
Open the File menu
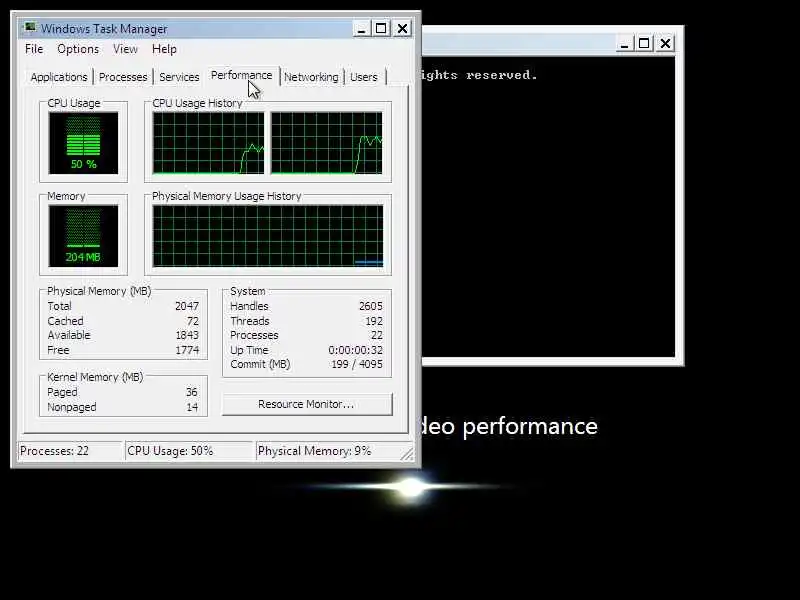click(x=34, y=49)
